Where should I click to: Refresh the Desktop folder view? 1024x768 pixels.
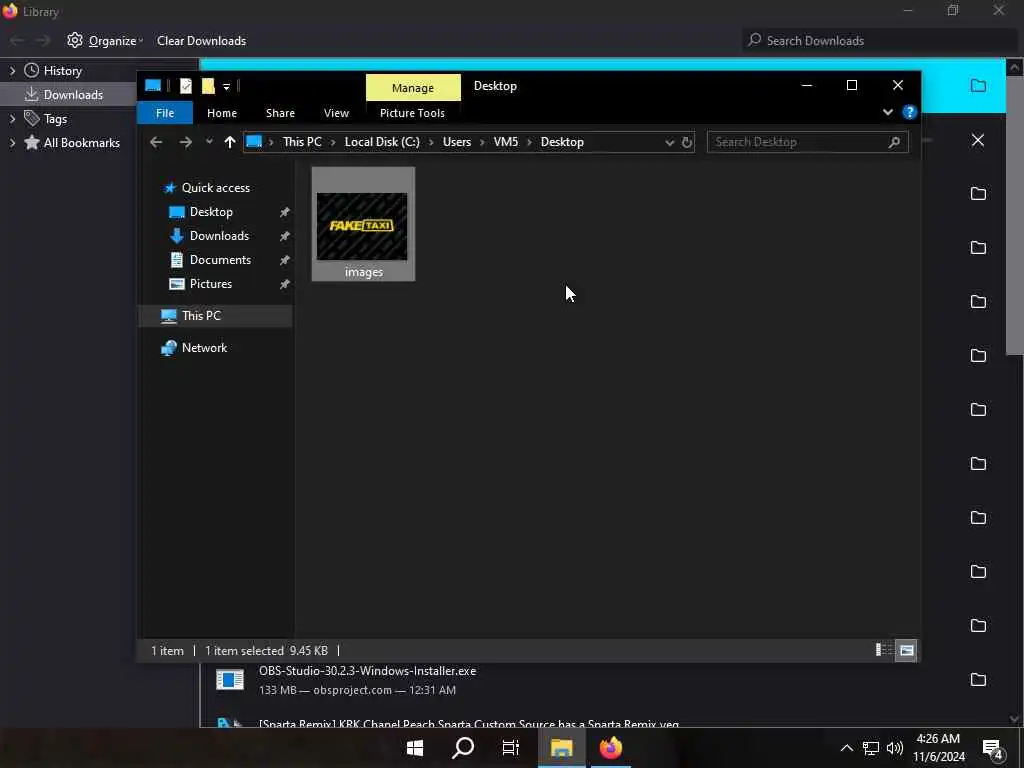coord(686,142)
